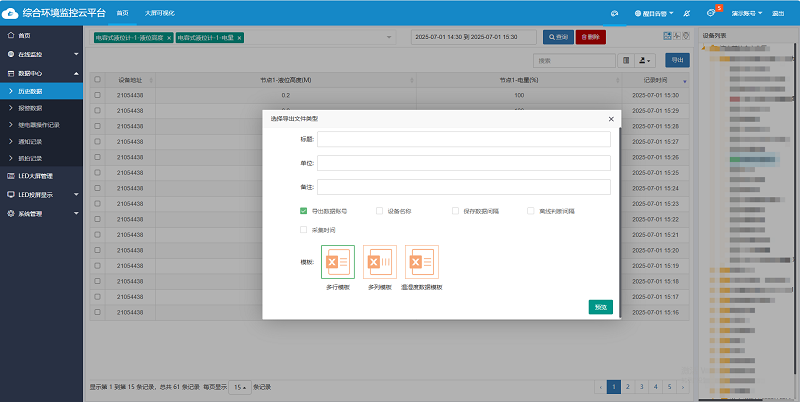The image size is (800, 402).
Task: Click the cloud platform logo icon
Action: 10,13
